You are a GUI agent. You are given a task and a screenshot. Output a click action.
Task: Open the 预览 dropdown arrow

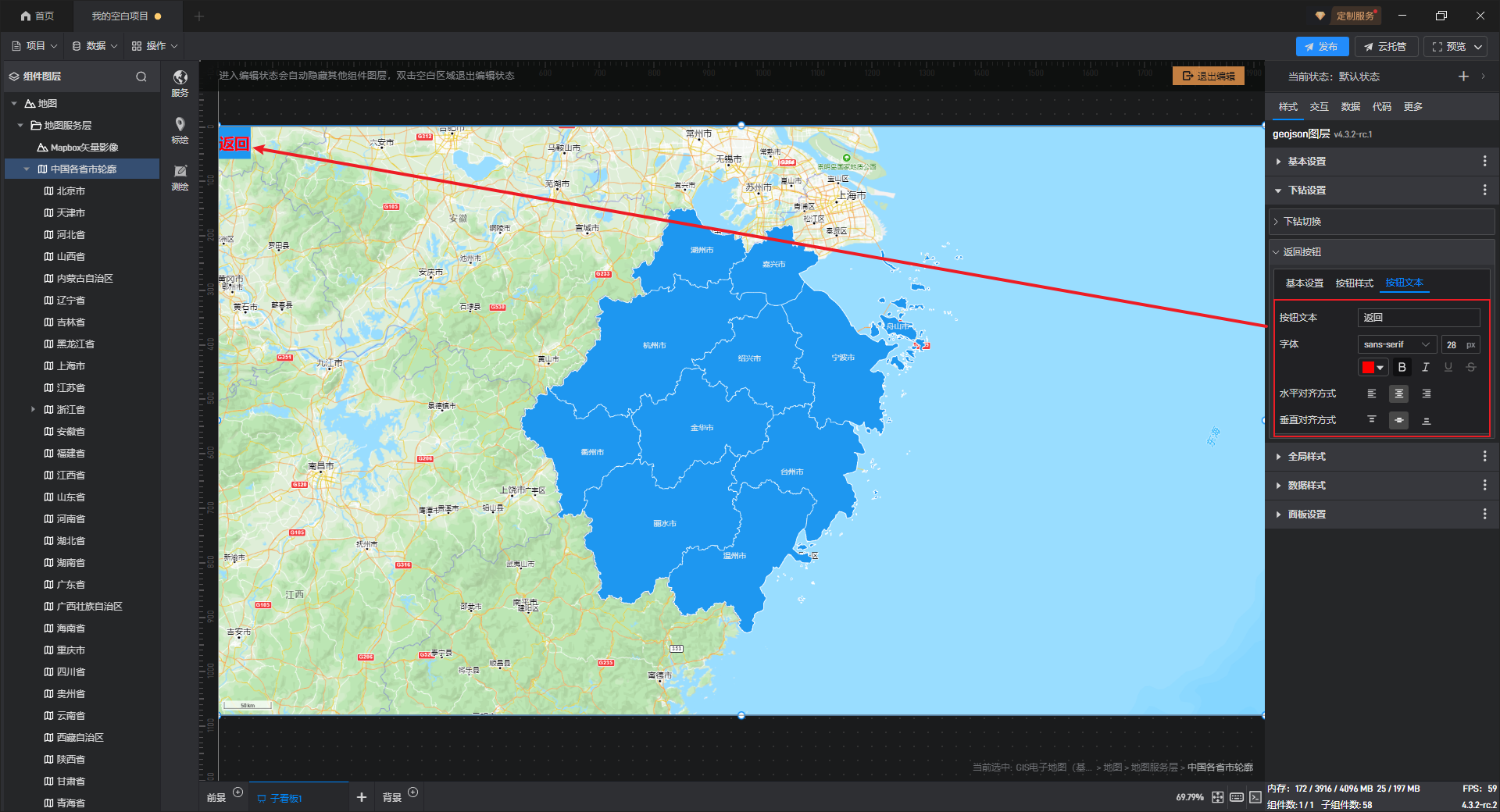pyautogui.click(x=1478, y=47)
